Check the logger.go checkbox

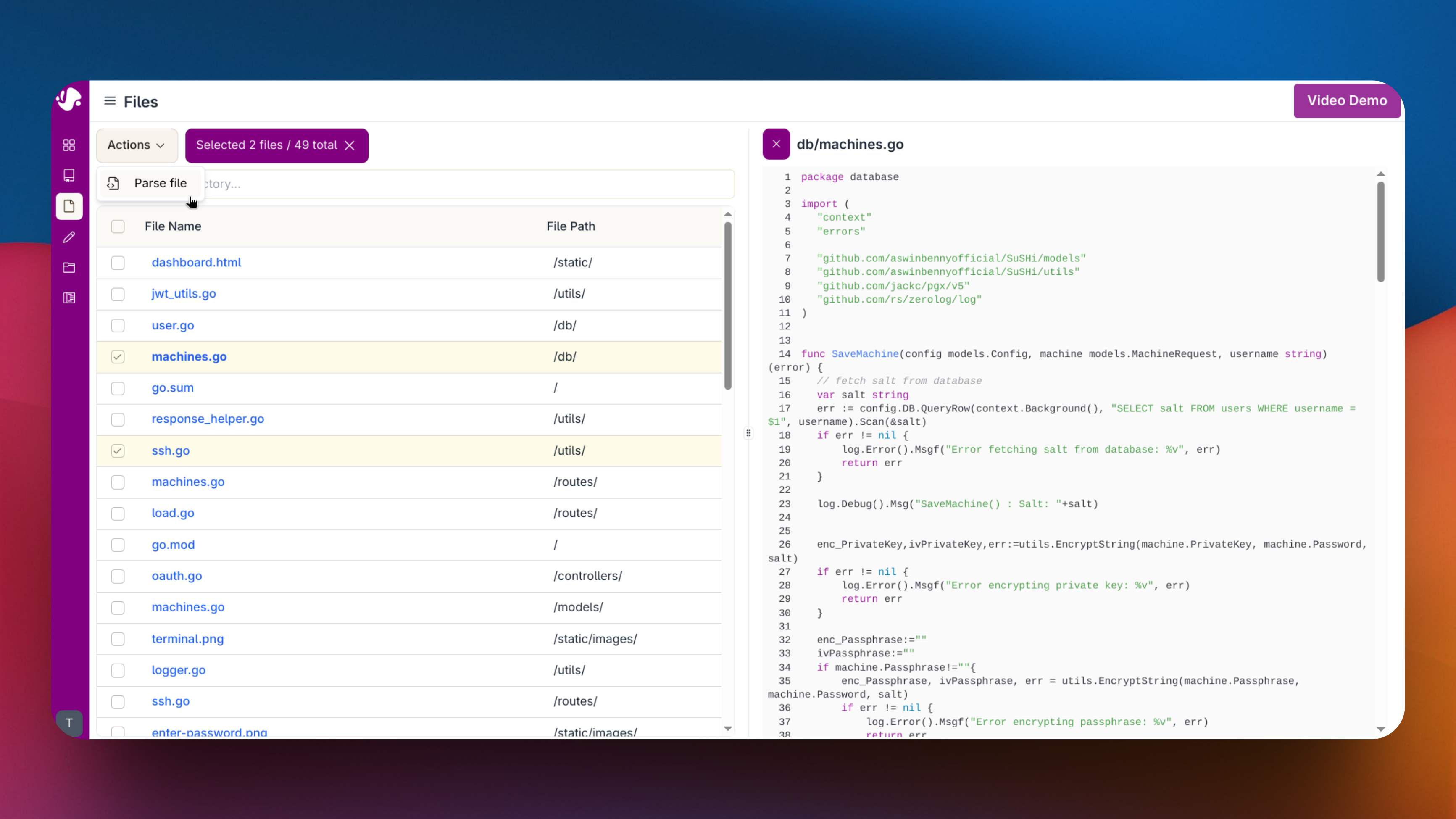118,670
